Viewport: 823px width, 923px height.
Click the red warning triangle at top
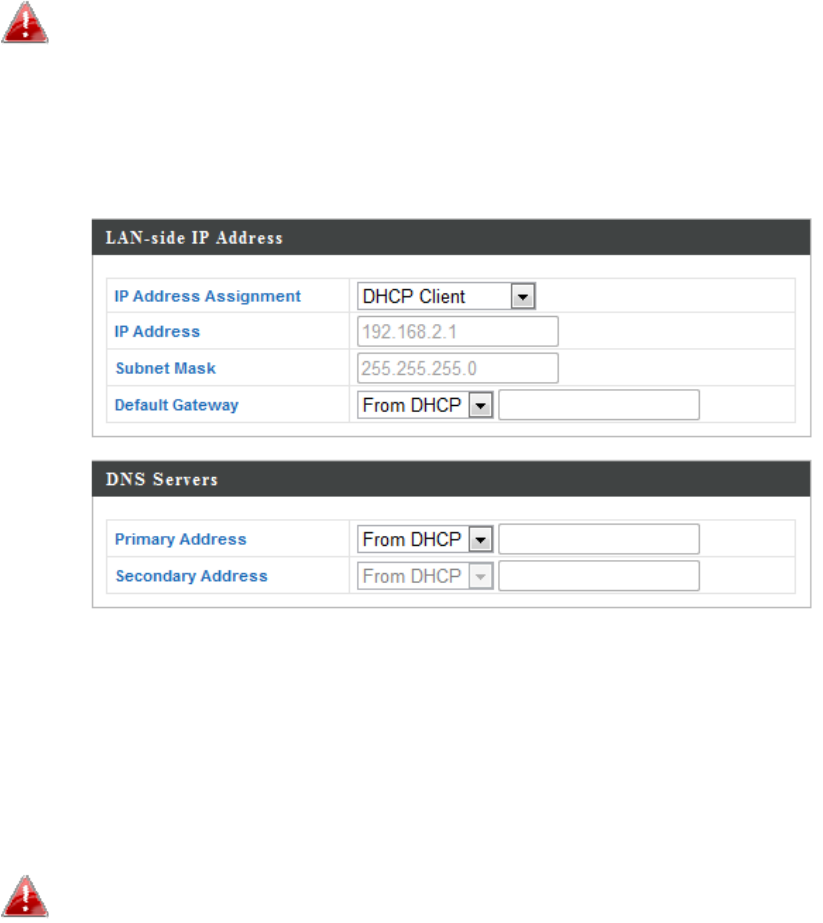coord(26,22)
